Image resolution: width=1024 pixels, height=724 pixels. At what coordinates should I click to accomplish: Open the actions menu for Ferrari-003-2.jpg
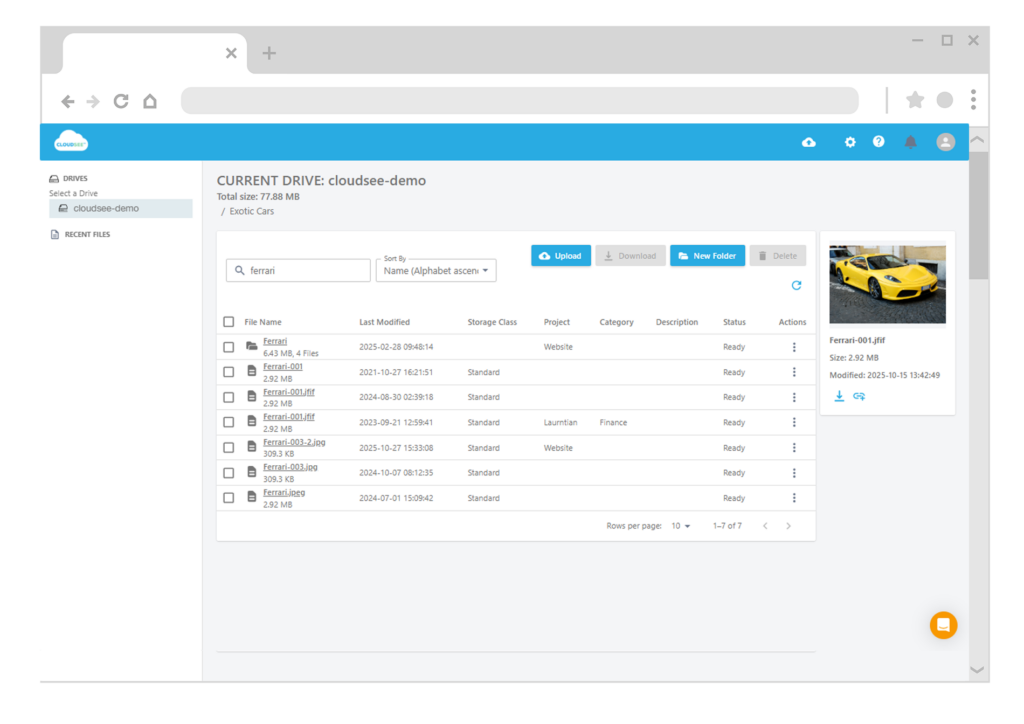pos(794,447)
